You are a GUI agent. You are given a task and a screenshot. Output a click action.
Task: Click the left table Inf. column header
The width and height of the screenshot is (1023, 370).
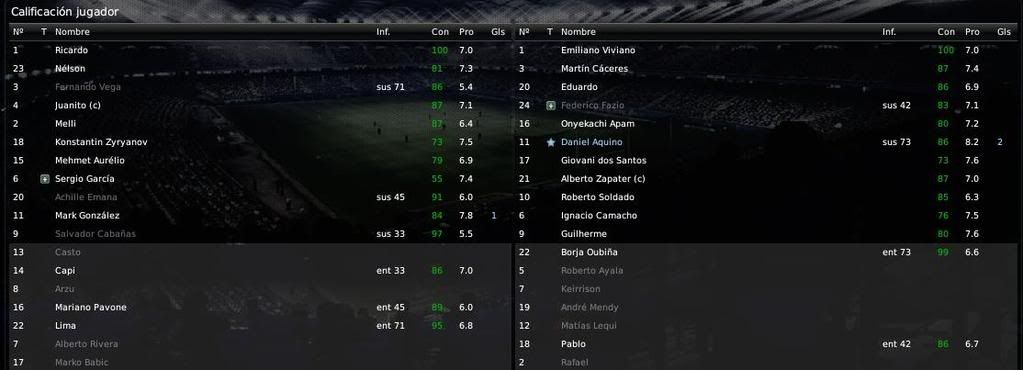(x=383, y=31)
